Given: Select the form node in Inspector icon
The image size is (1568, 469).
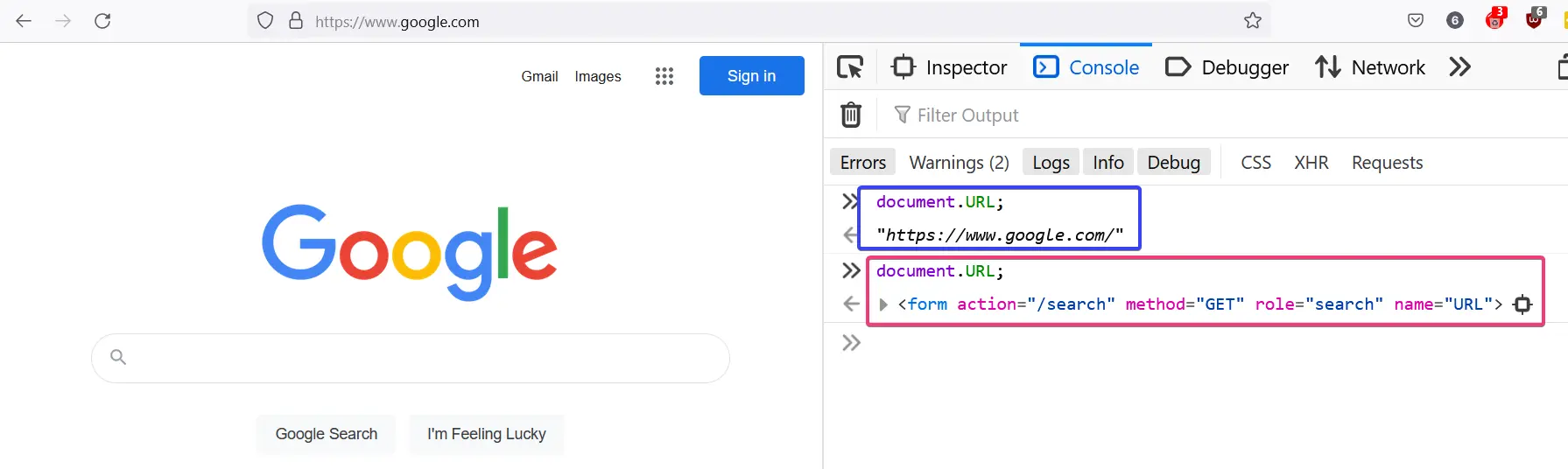Looking at the screenshot, I should 1522,304.
